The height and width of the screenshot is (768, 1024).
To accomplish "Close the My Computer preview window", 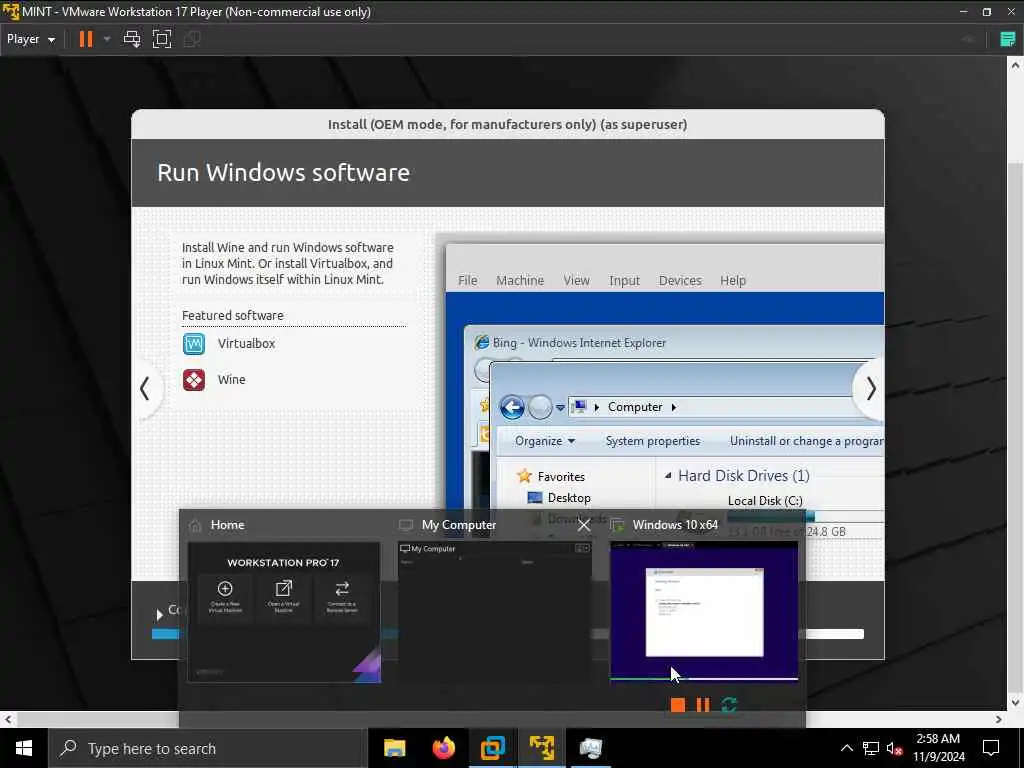I will pos(584,524).
